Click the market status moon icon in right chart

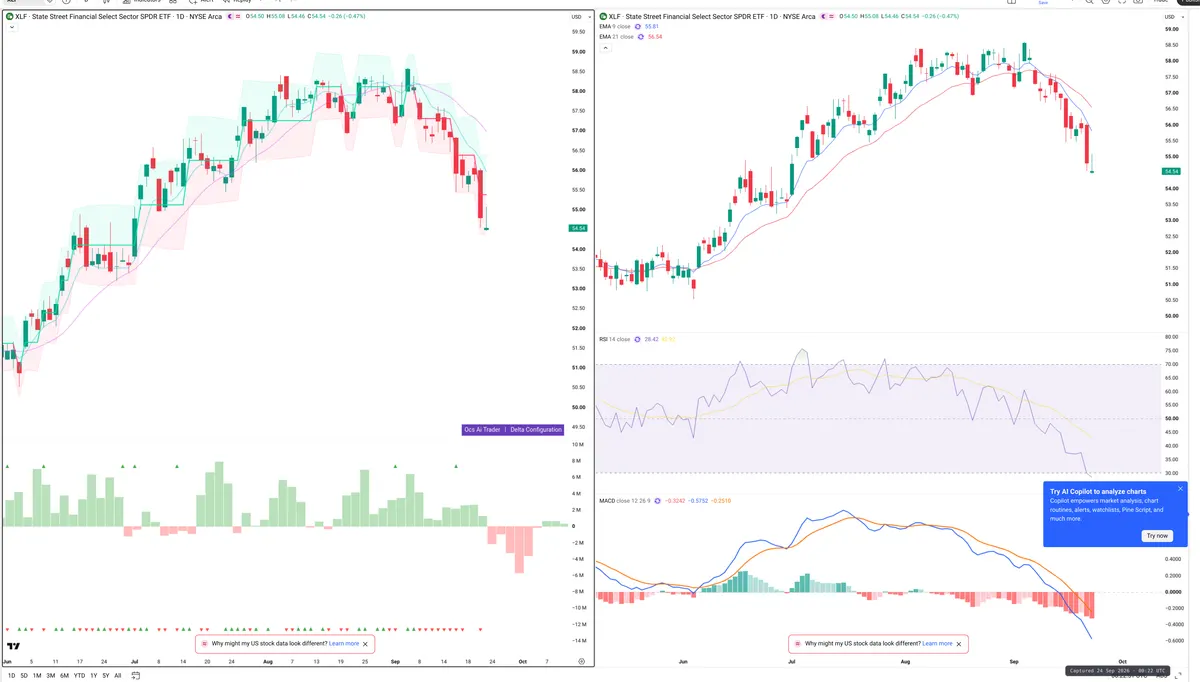pos(824,17)
